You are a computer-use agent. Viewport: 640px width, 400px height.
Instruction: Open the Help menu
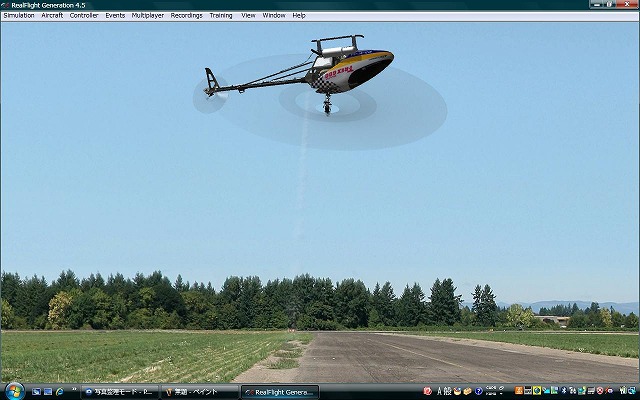point(299,16)
